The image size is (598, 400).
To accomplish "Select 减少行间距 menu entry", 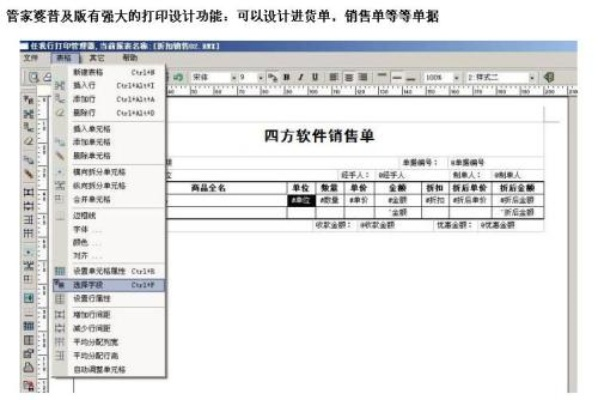I will pyautogui.click(x=109, y=328).
